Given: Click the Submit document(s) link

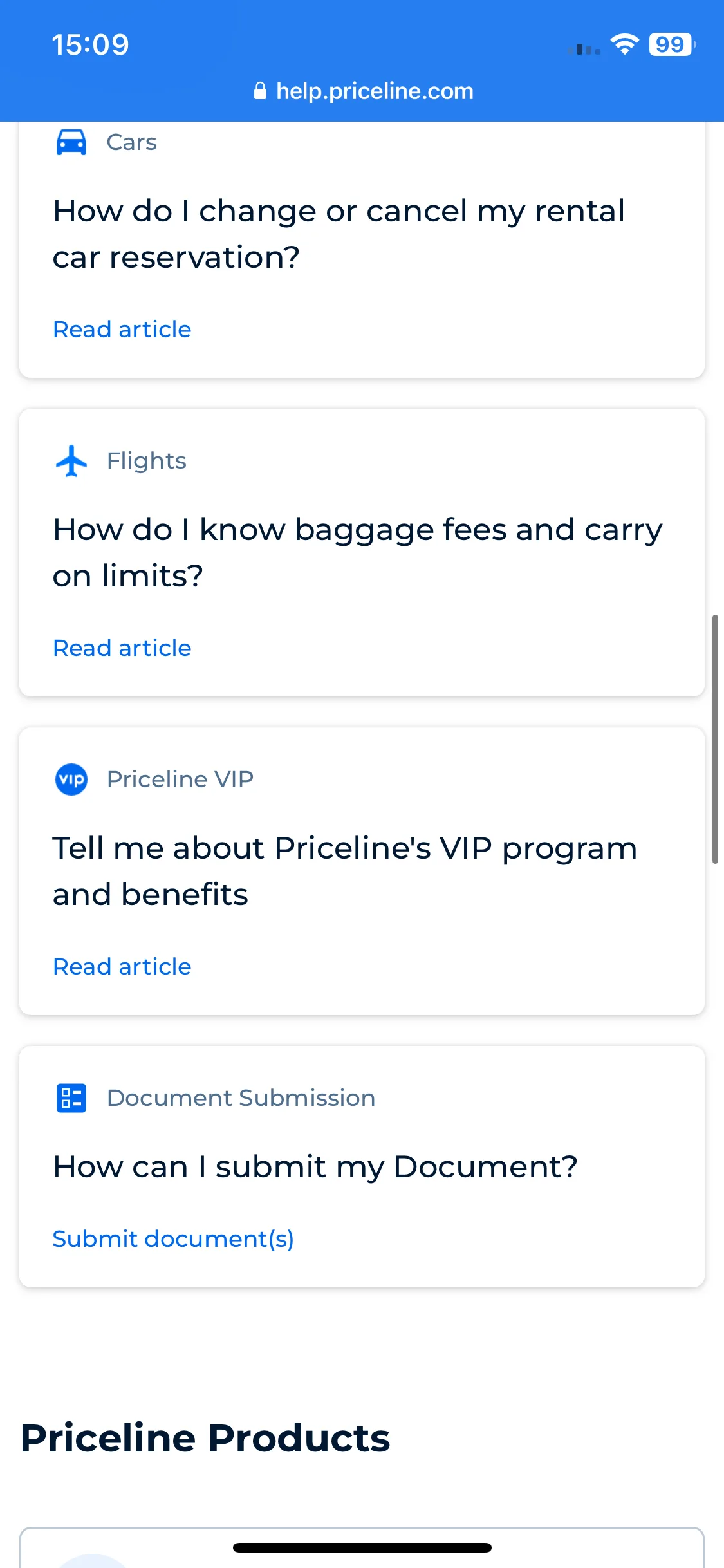Looking at the screenshot, I should point(173,1239).
